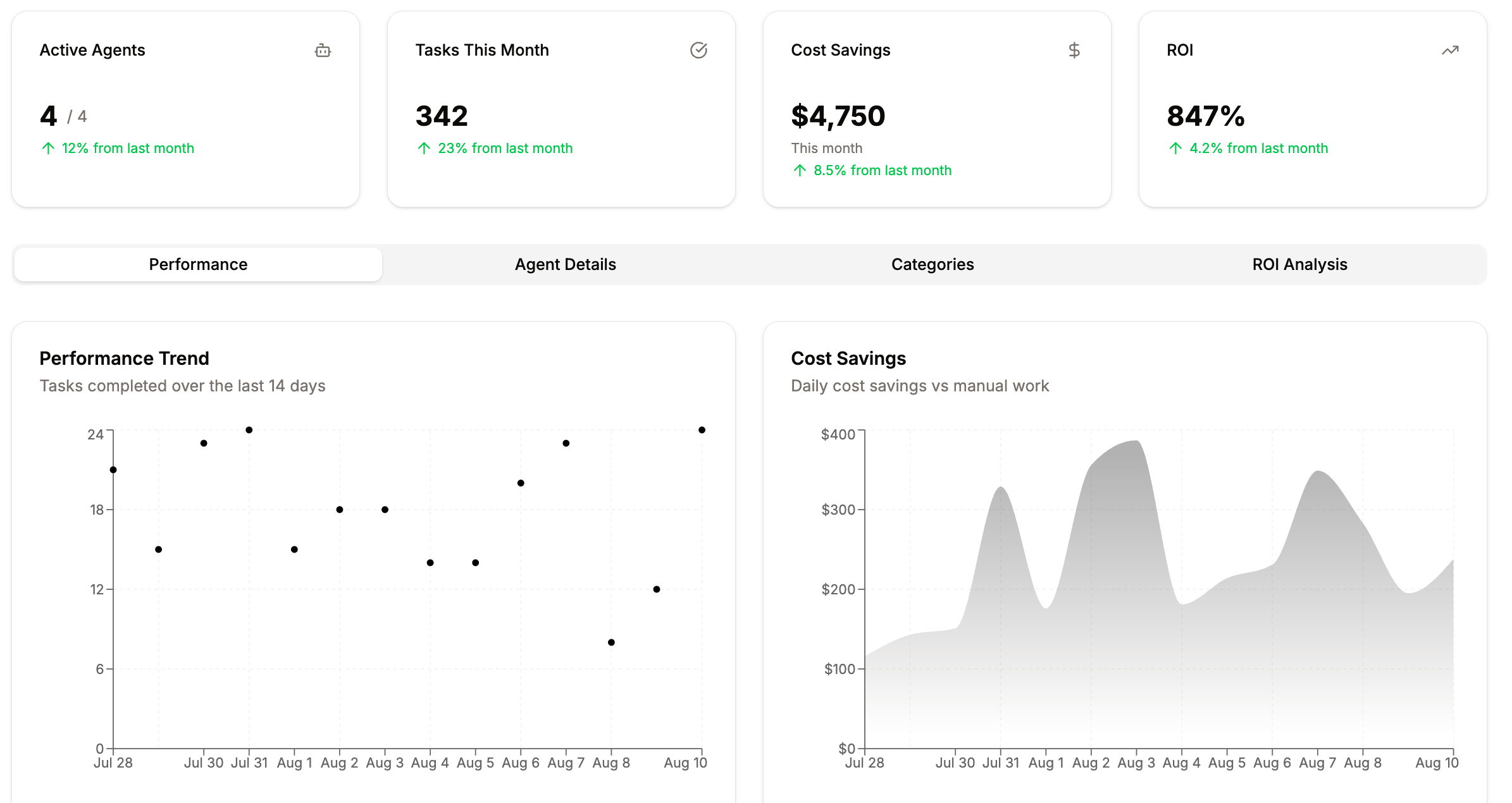Select the Performance tab
Screen dimensions: 1512x803
pos(197,264)
